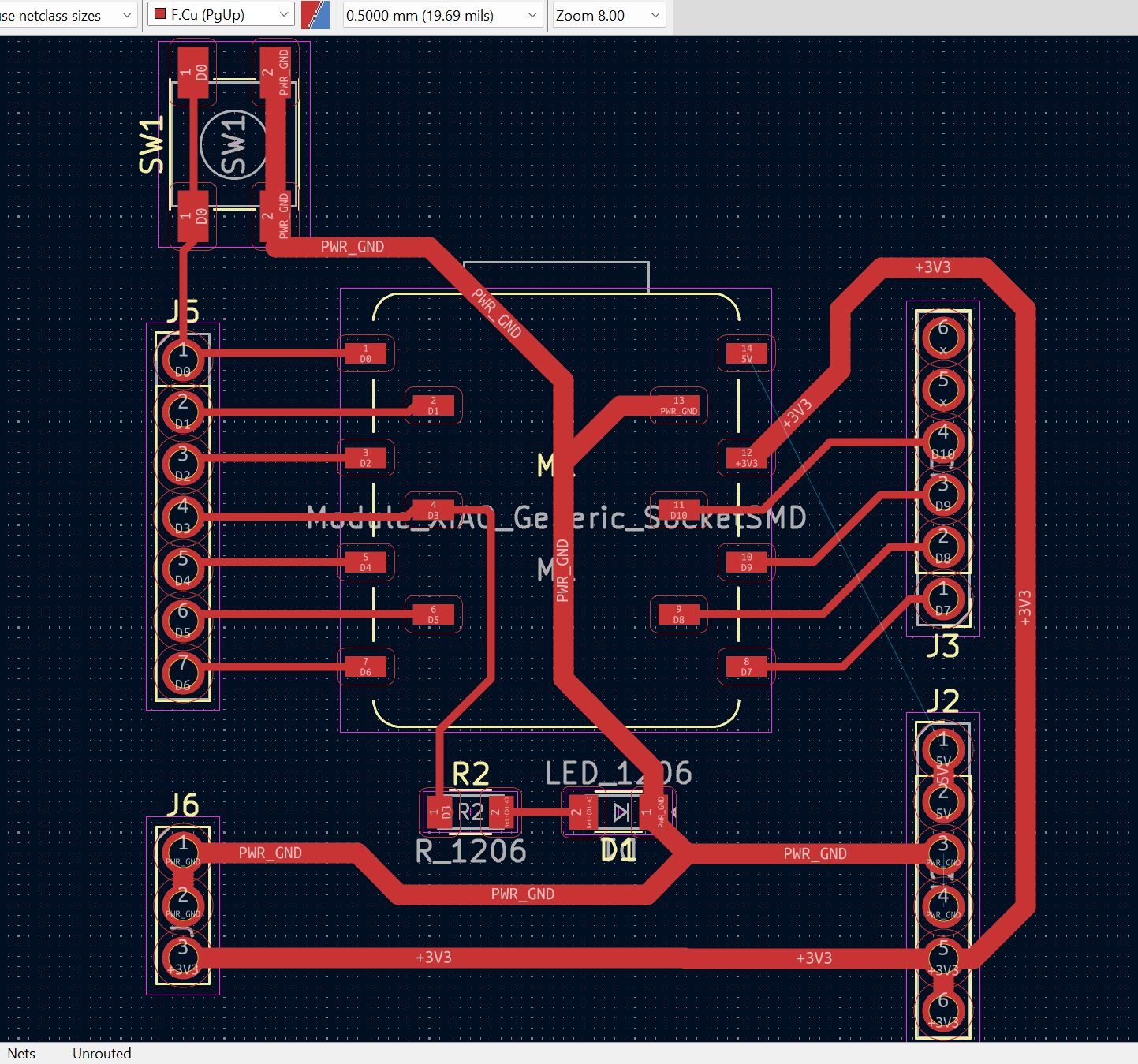Select J2 pad 6 (+3V3)
Image resolution: width=1138 pixels, height=1064 pixels.
pos(942,1010)
